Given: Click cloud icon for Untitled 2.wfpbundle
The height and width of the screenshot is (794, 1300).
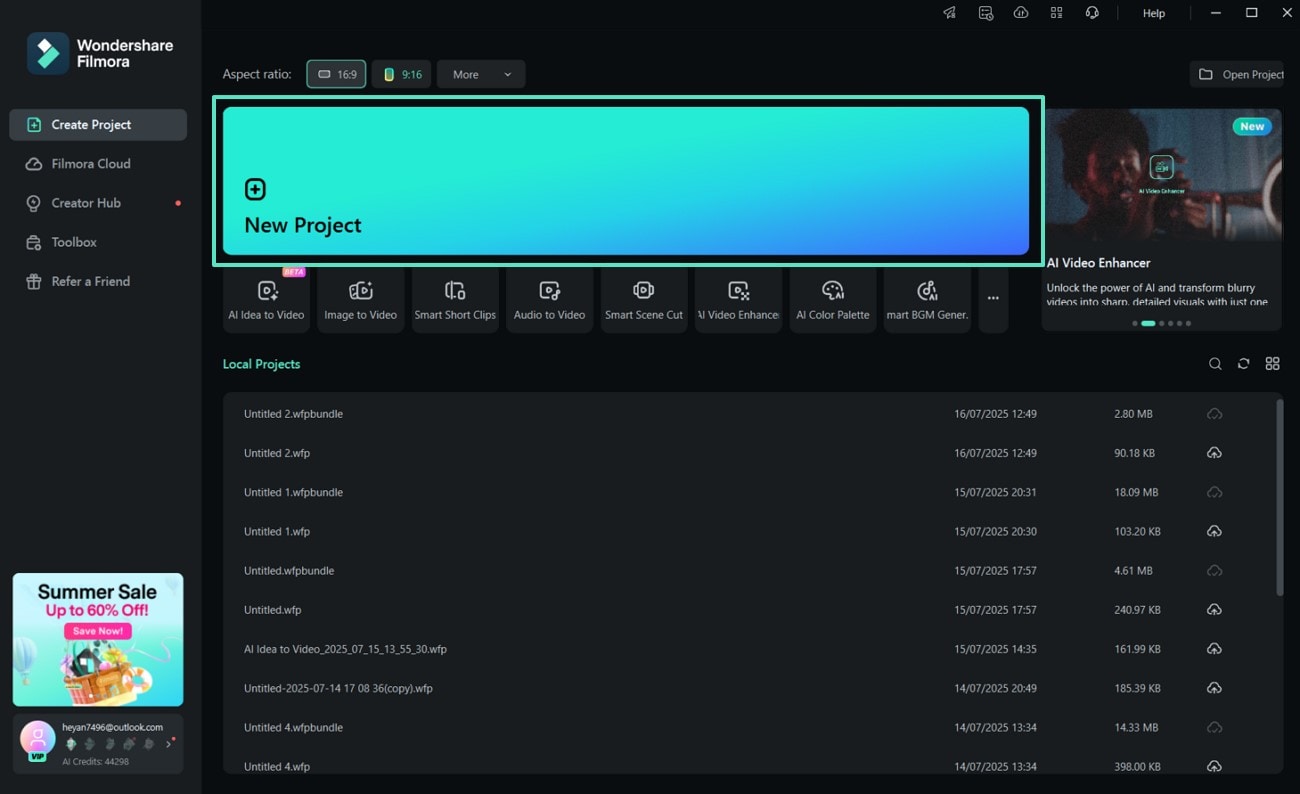Looking at the screenshot, I should (x=1214, y=414).
